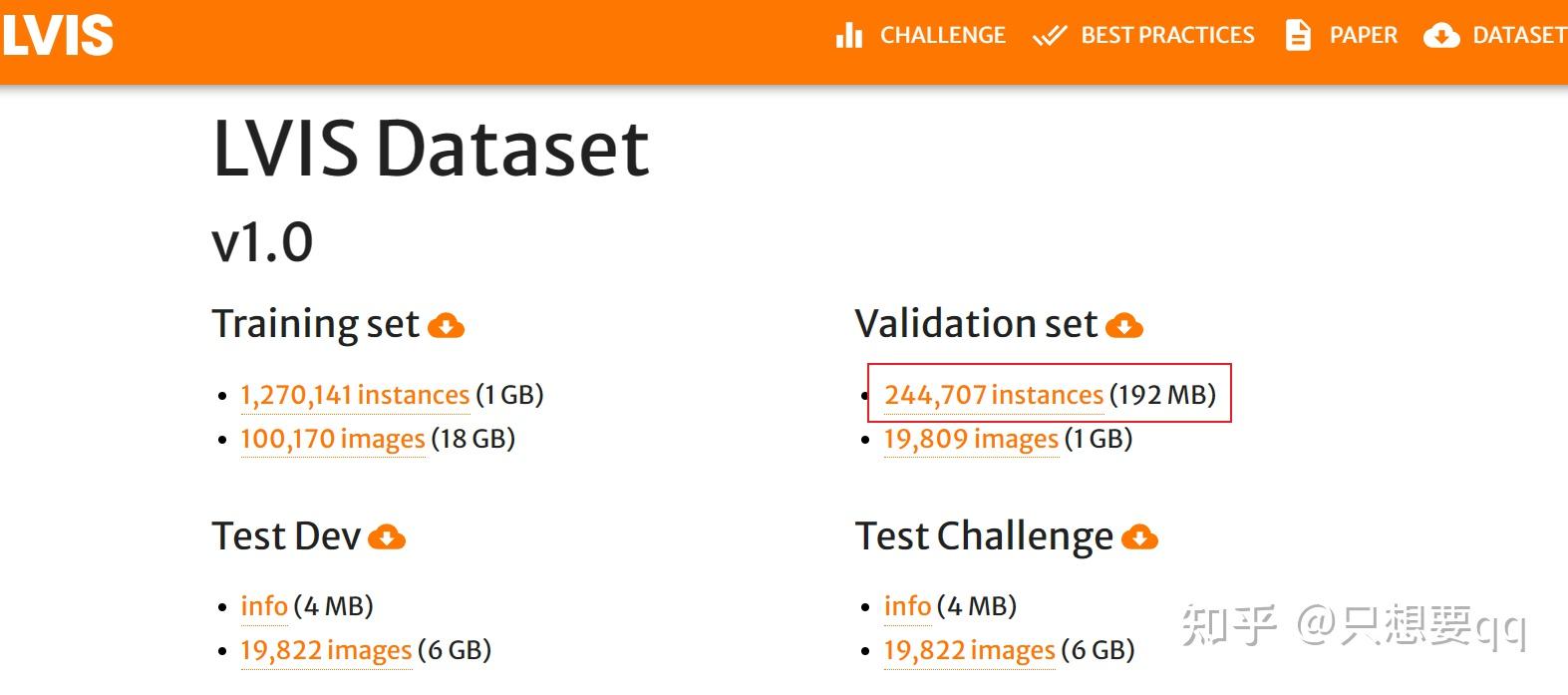This screenshot has width=1568, height=695.
Task: Click the Validation set download cloud icon
Action: pos(1124,325)
